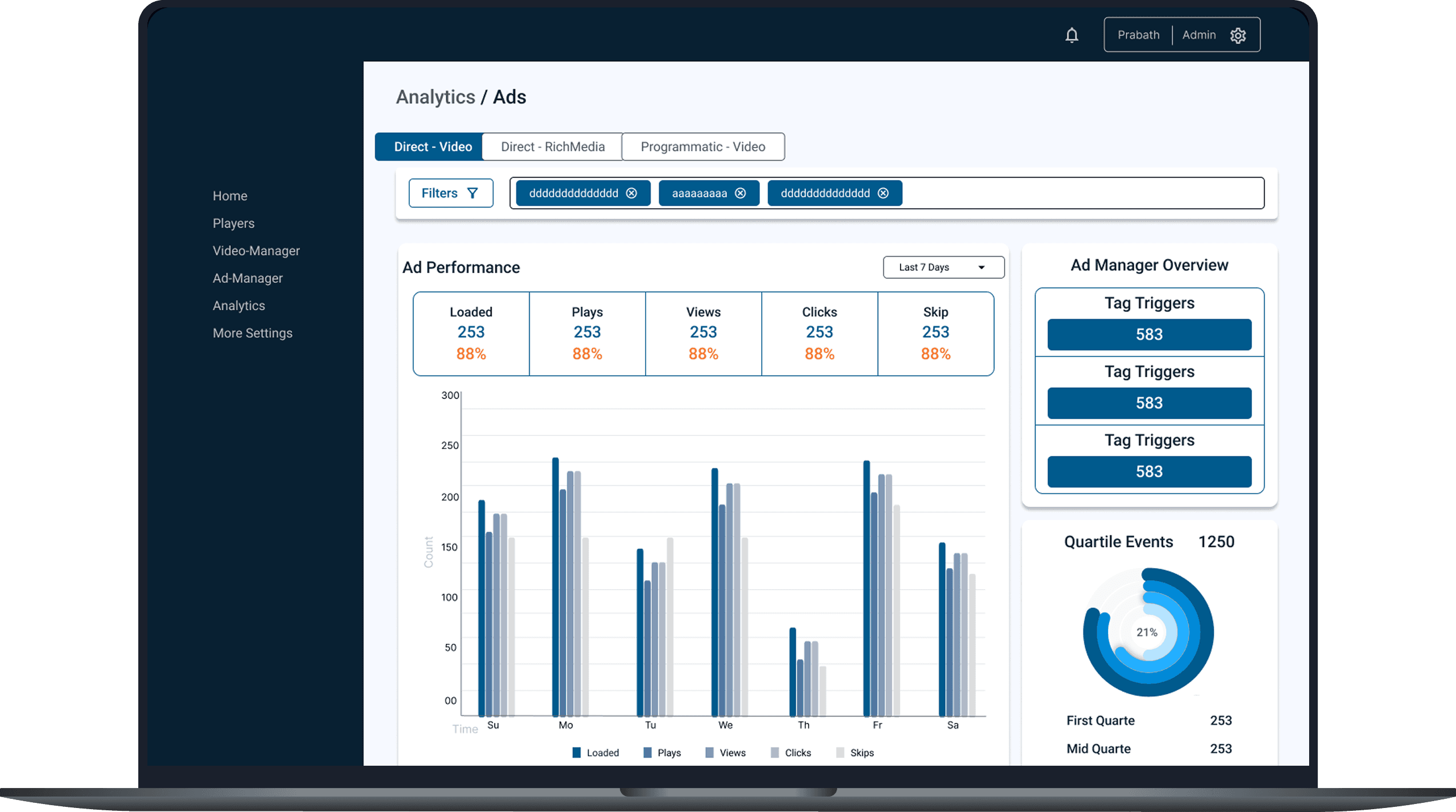Click the dropdown arrow beside Last 7 Days
Screen dimensions: 1456x812
pos(981,267)
